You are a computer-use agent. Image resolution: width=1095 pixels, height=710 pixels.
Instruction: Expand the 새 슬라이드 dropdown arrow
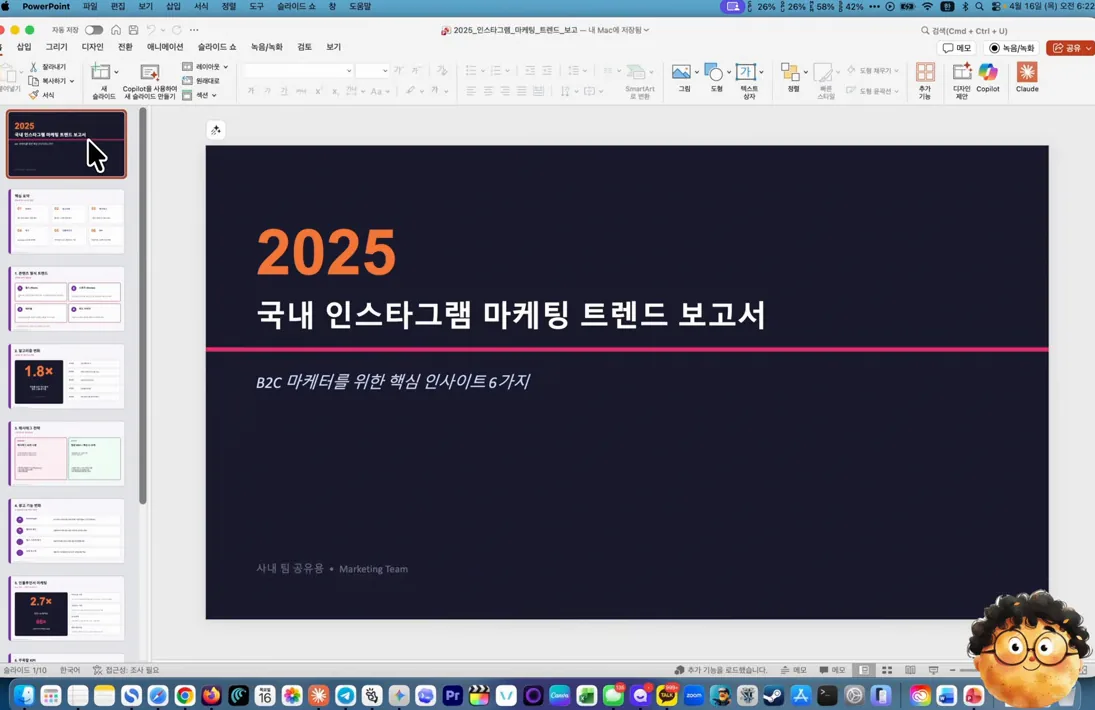click(116, 72)
